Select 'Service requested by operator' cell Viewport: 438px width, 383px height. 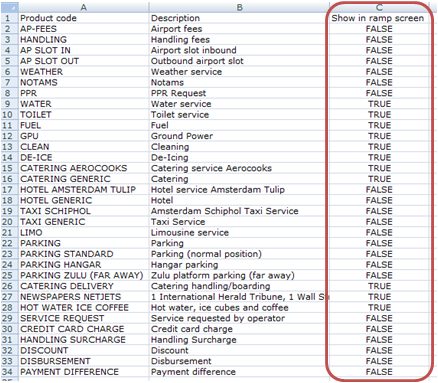point(239,318)
